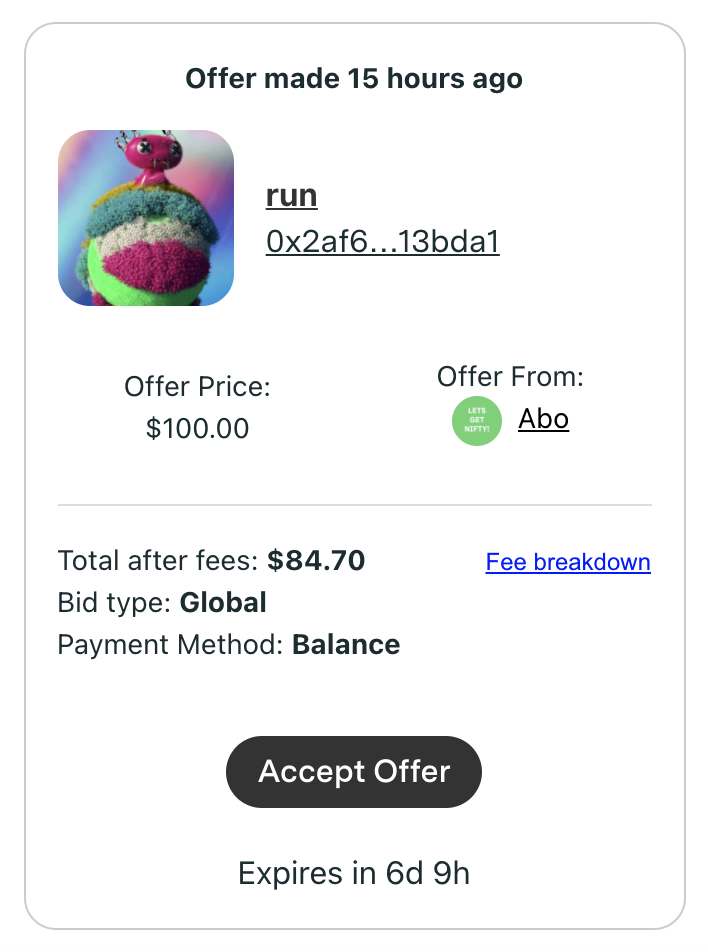Click the bold 'Global' bid type value
This screenshot has width=708, height=952.
[x=223, y=603]
